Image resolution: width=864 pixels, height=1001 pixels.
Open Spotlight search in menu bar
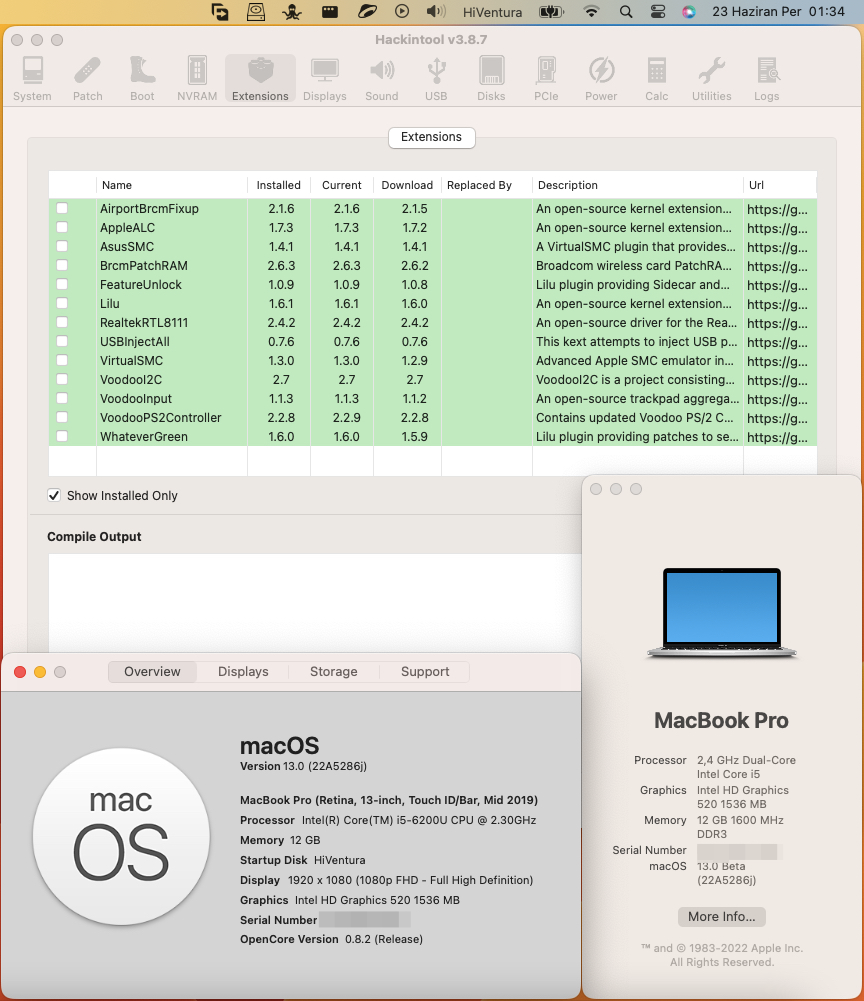click(626, 12)
